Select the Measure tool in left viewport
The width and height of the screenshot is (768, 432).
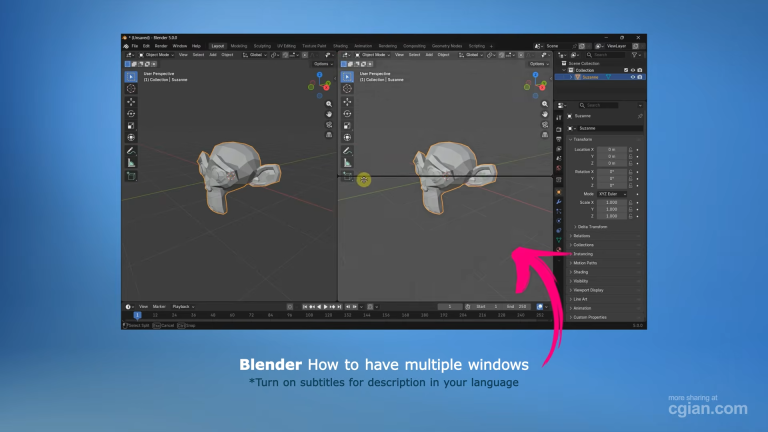click(131, 163)
